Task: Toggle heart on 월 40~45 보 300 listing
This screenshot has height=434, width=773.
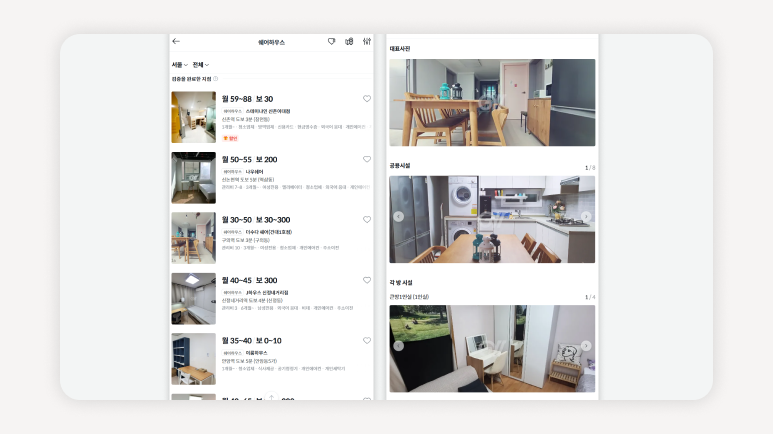Action: pos(367,280)
